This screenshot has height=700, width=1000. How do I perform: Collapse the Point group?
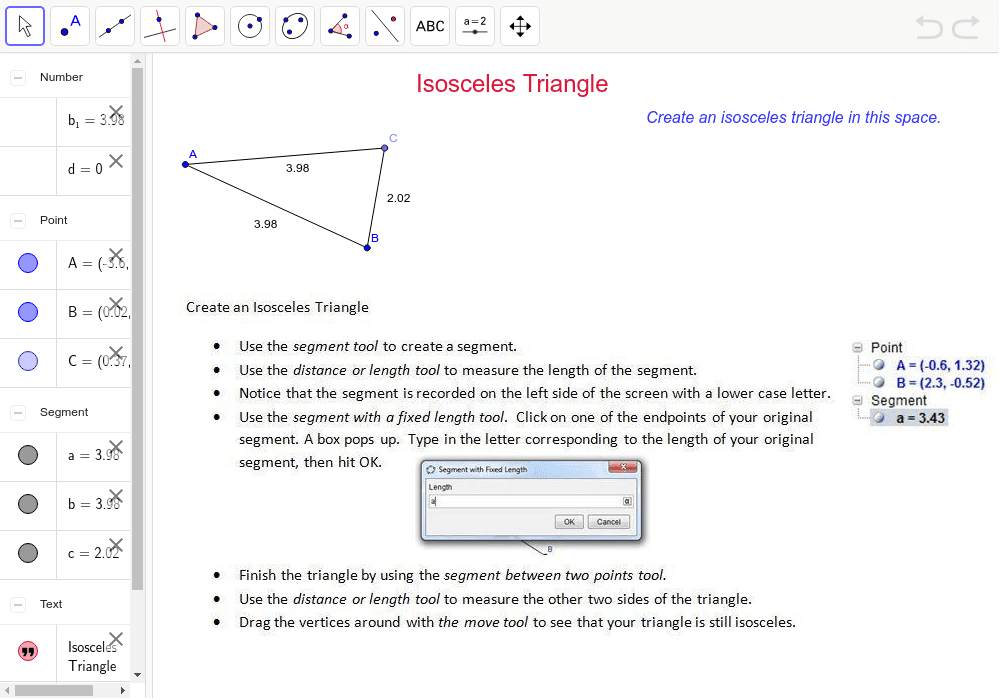pyautogui.click(x=18, y=221)
